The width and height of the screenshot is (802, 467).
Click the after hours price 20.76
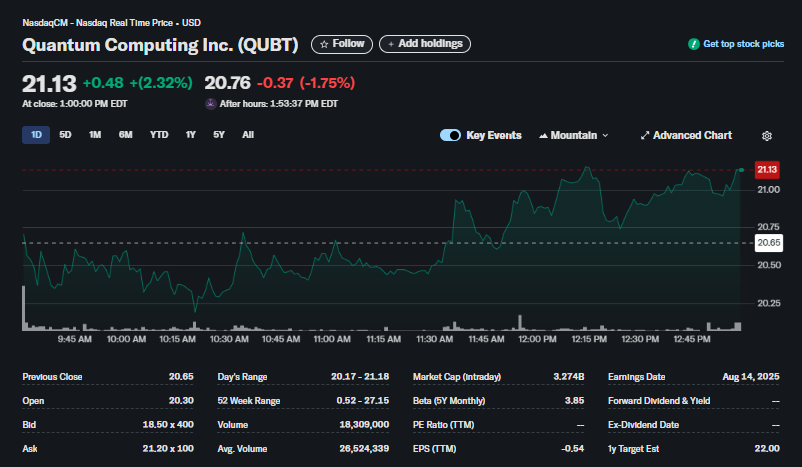[228, 83]
